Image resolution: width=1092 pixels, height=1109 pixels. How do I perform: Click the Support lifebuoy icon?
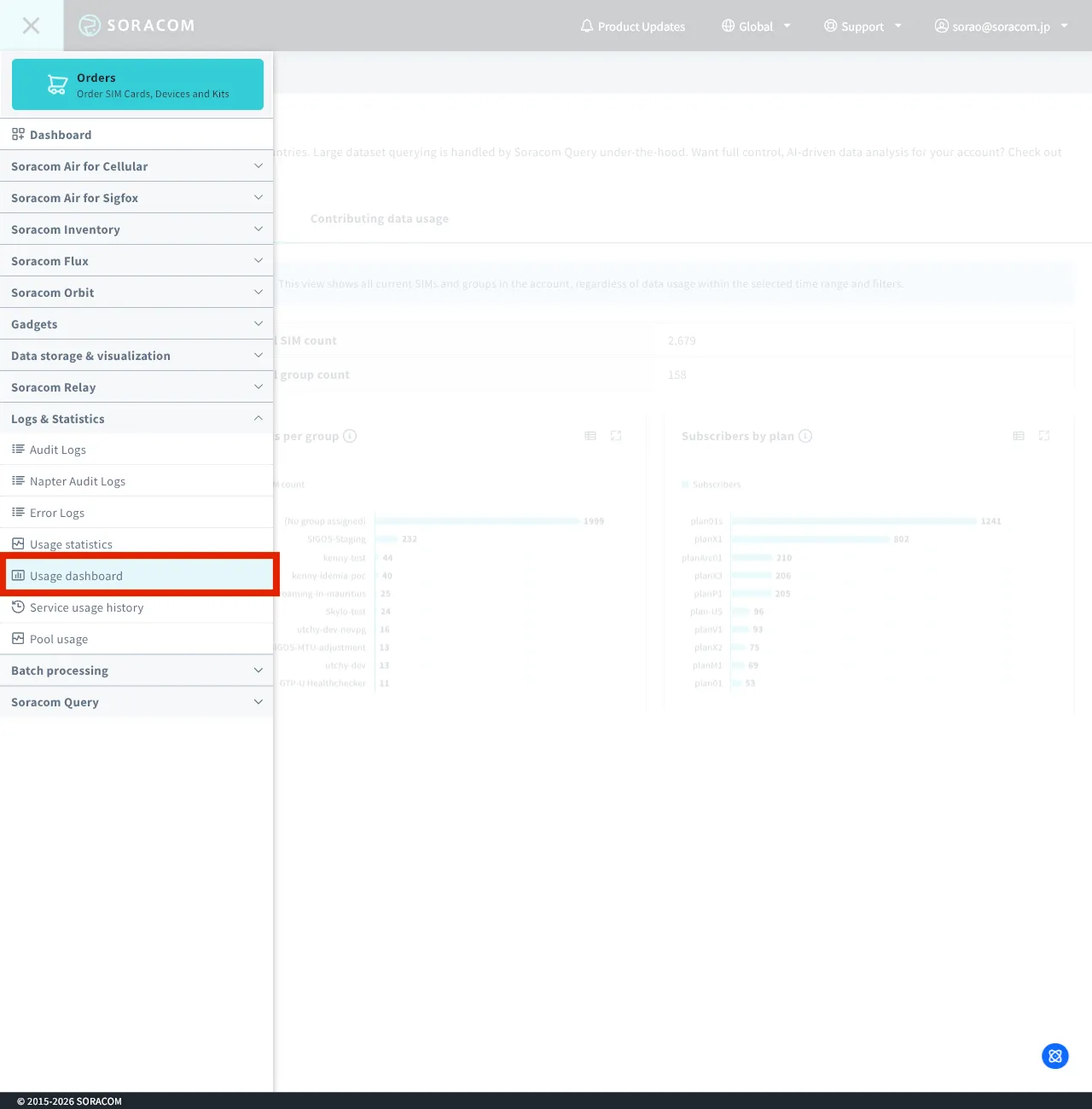tap(830, 26)
